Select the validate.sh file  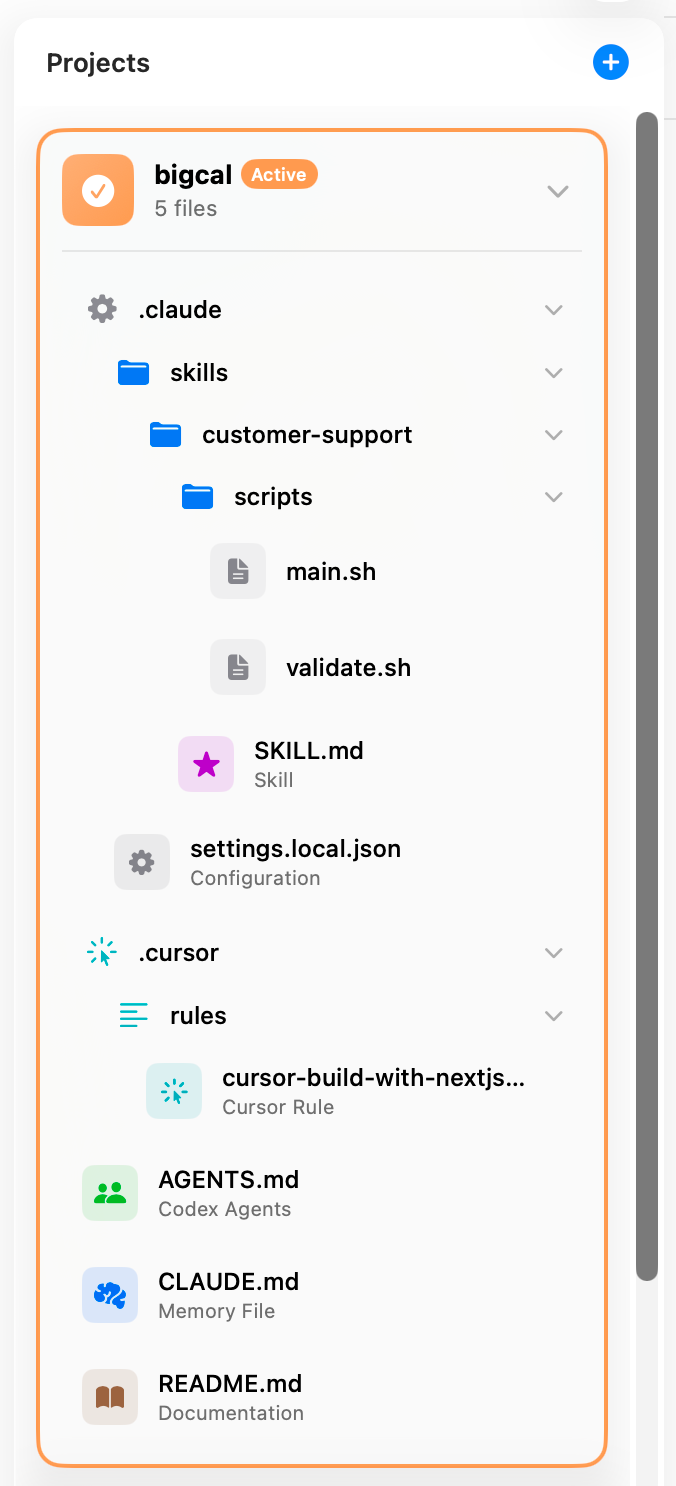point(348,666)
